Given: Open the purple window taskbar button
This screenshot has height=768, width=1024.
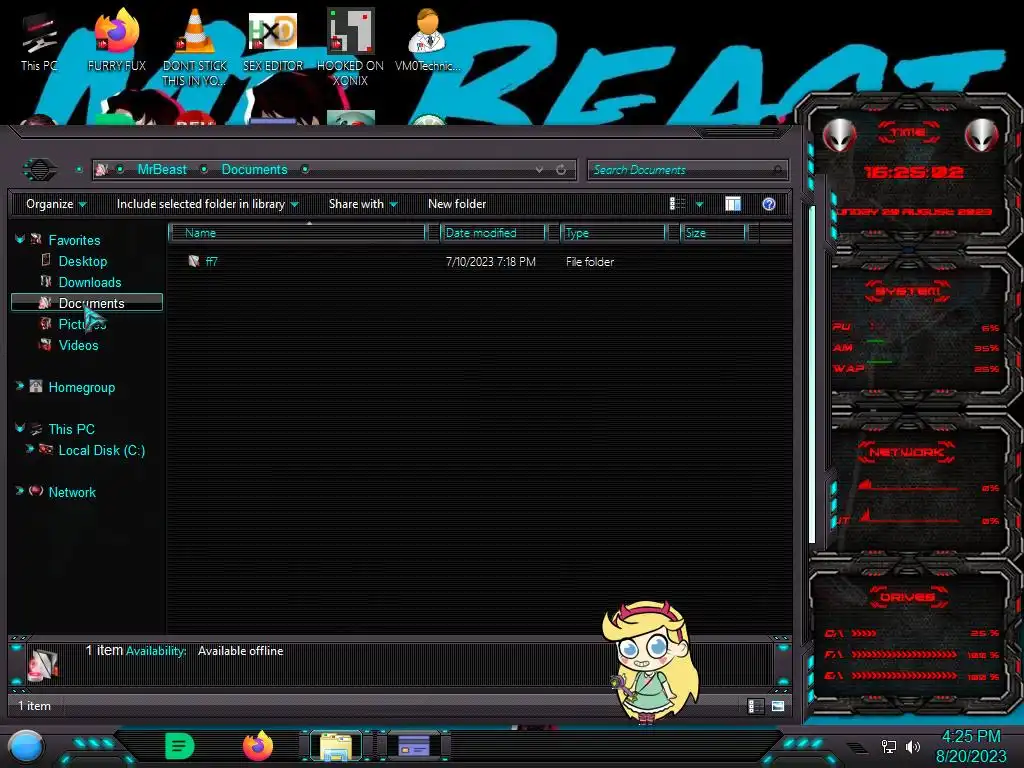Looking at the screenshot, I should (414, 746).
